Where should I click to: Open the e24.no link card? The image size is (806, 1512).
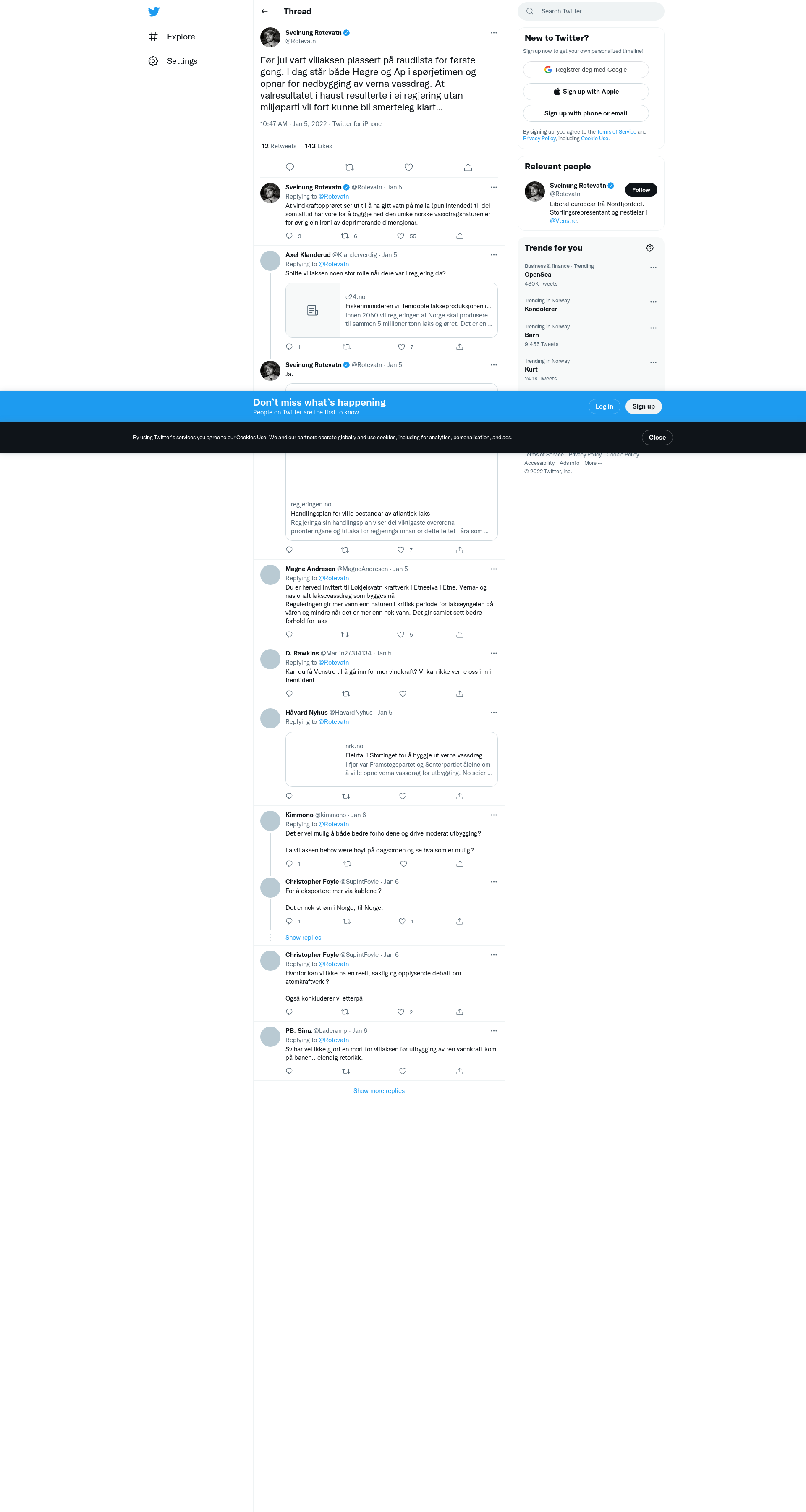pyautogui.click(x=392, y=310)
